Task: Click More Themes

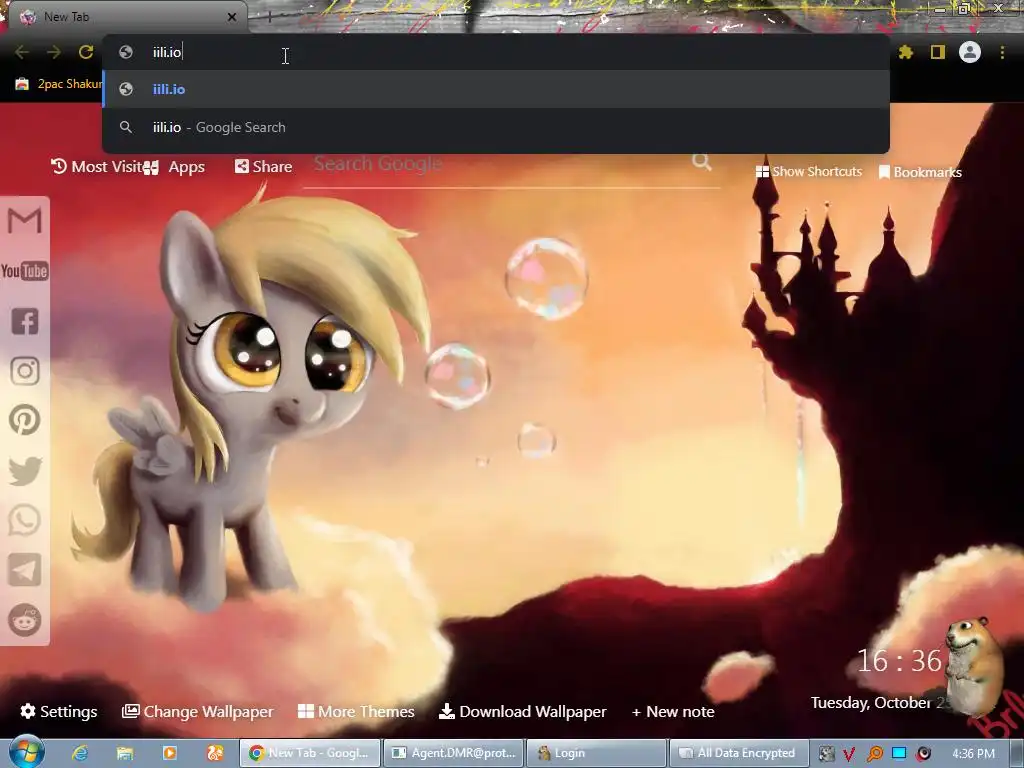Action: click(356, 711)
